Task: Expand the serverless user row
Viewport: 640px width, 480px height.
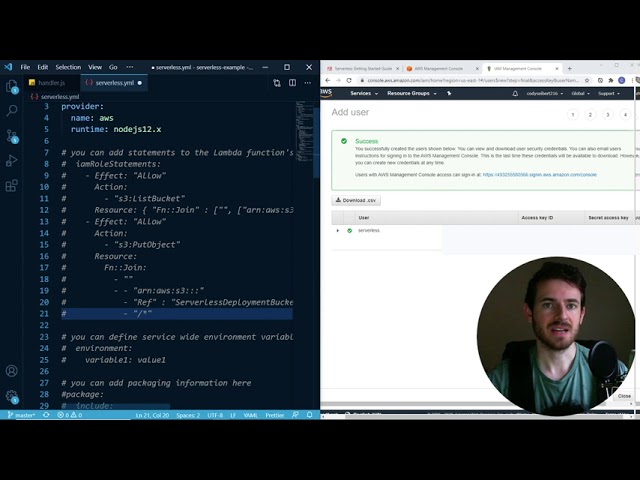Action: (x=338, y=231)
